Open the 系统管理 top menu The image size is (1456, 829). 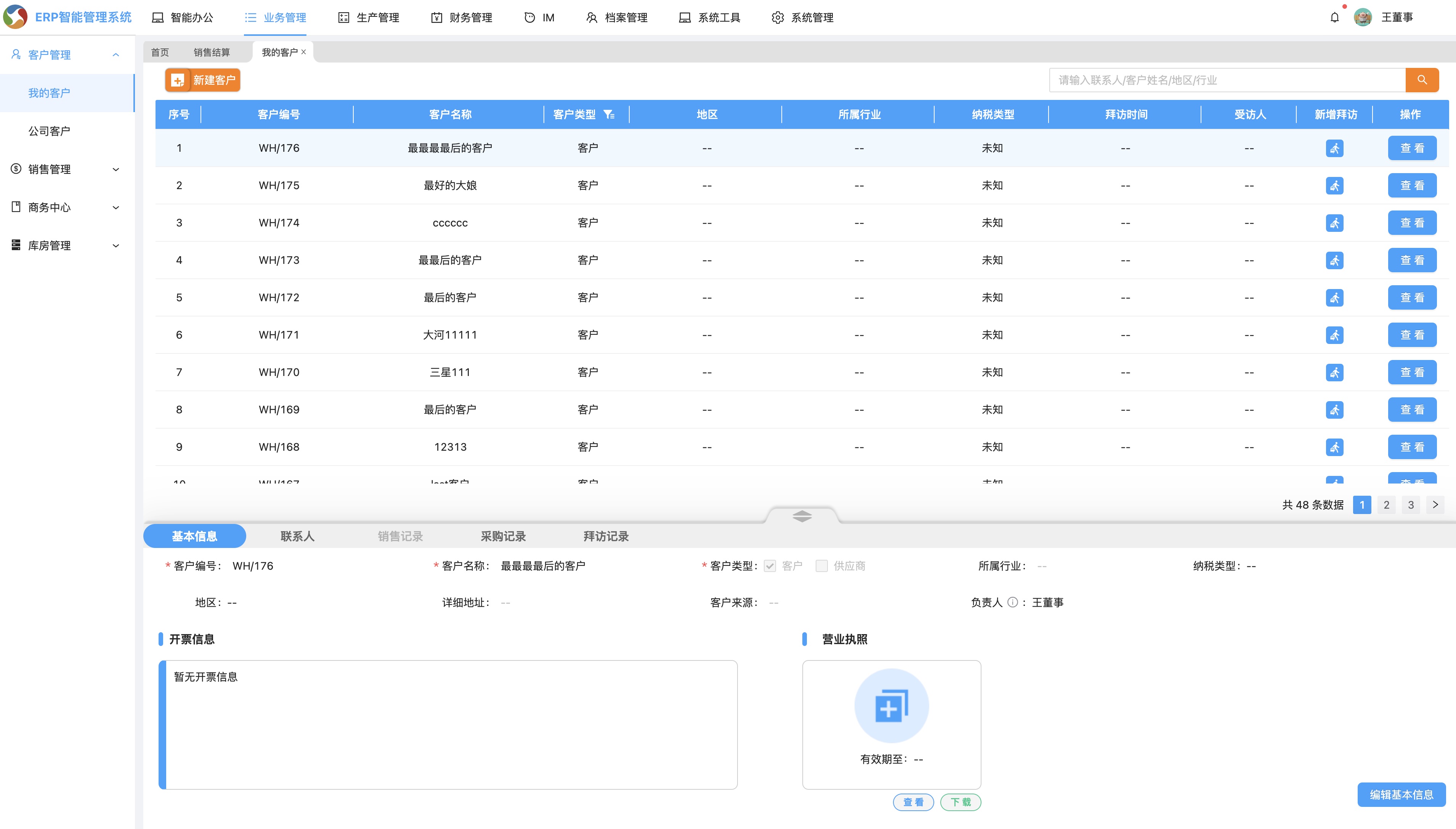803,18
